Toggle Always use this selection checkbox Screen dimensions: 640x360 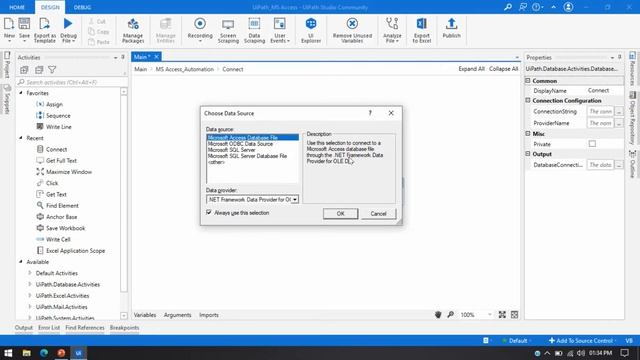pyautogui.click(x=209, y=213)
